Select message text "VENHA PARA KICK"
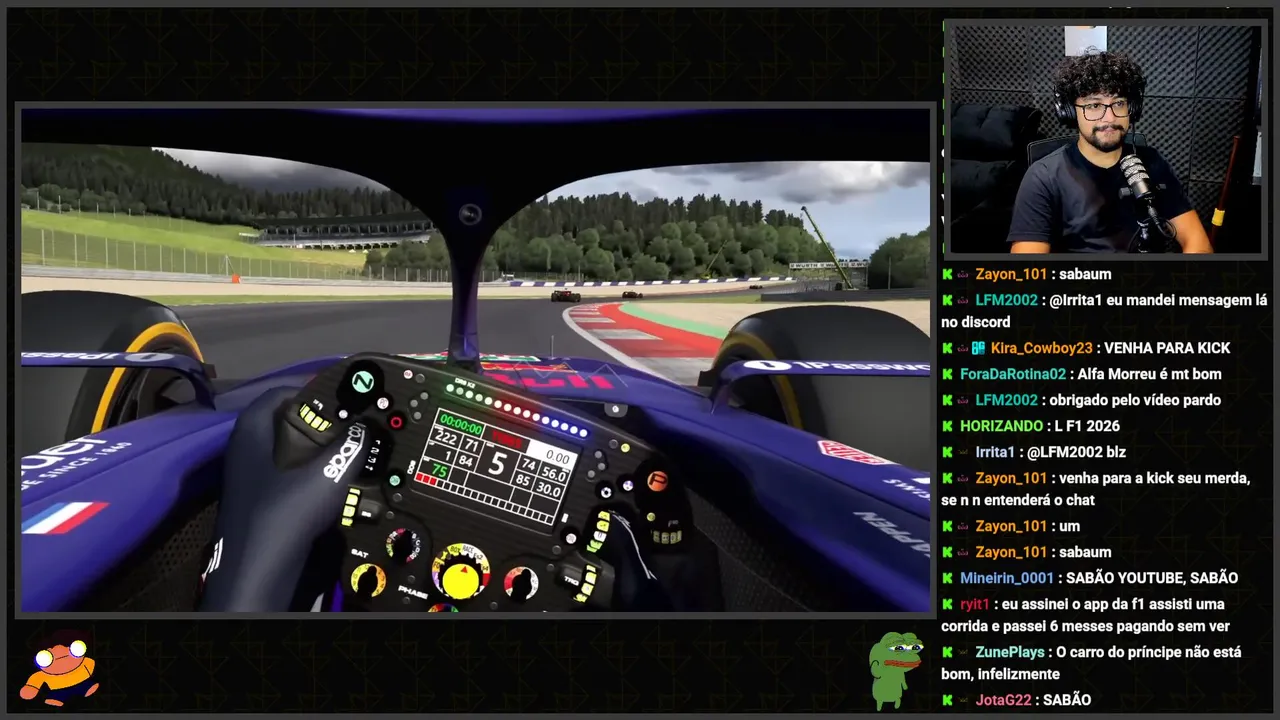 tap(1168, 348)
